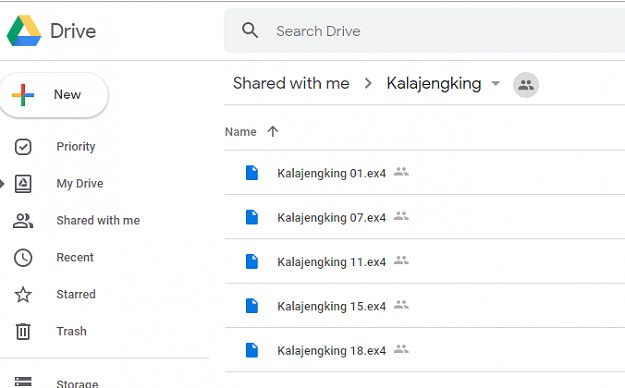The height and width of the screenshot is (388, 625).
Task: Click shared icon beside Kalajengking 01.ex4
Action: coord(401,172)
